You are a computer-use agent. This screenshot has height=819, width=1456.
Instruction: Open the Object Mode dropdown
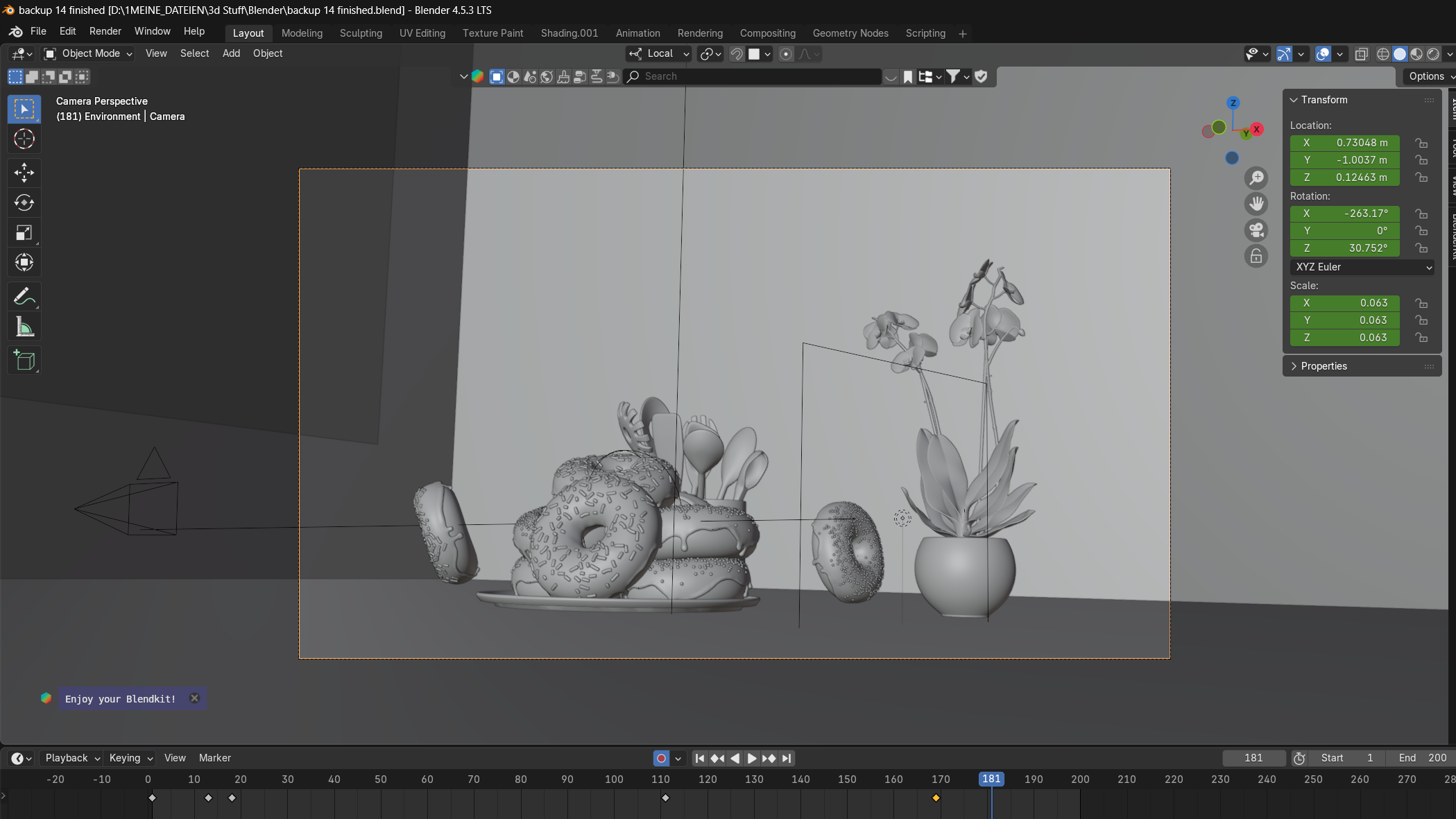[87, 54]
